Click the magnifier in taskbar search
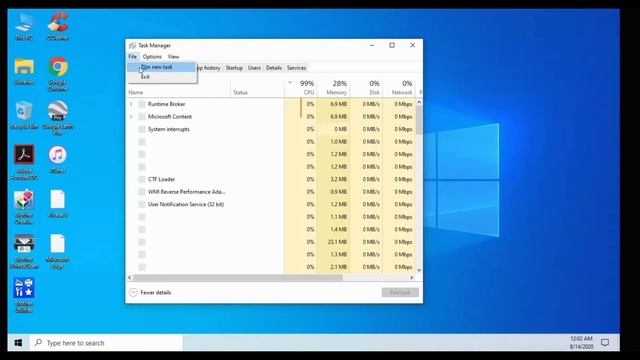 [x=38, y=342]
